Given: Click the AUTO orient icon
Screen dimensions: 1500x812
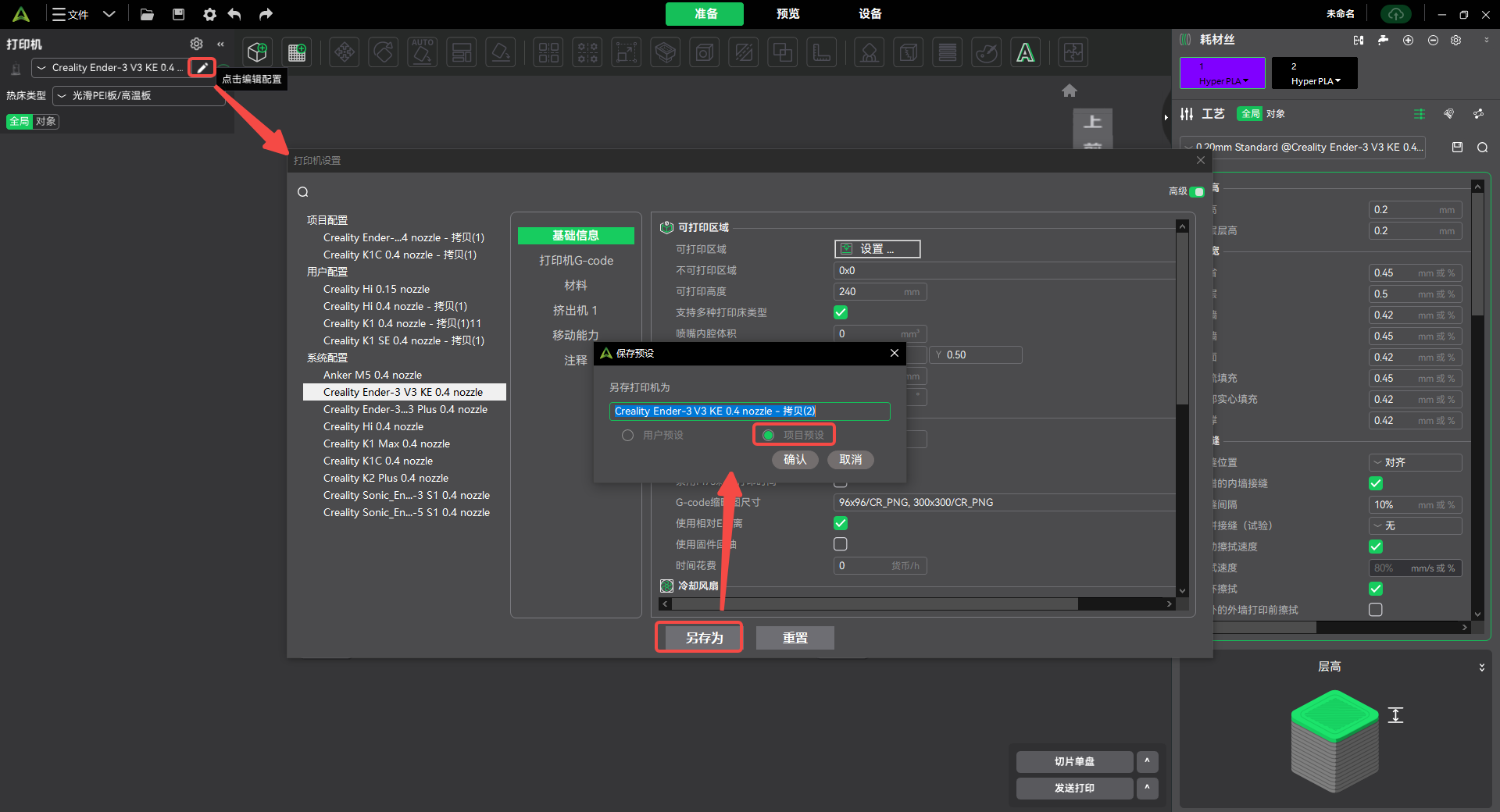Looking at the screenshot, I should [x=423, y=52].
